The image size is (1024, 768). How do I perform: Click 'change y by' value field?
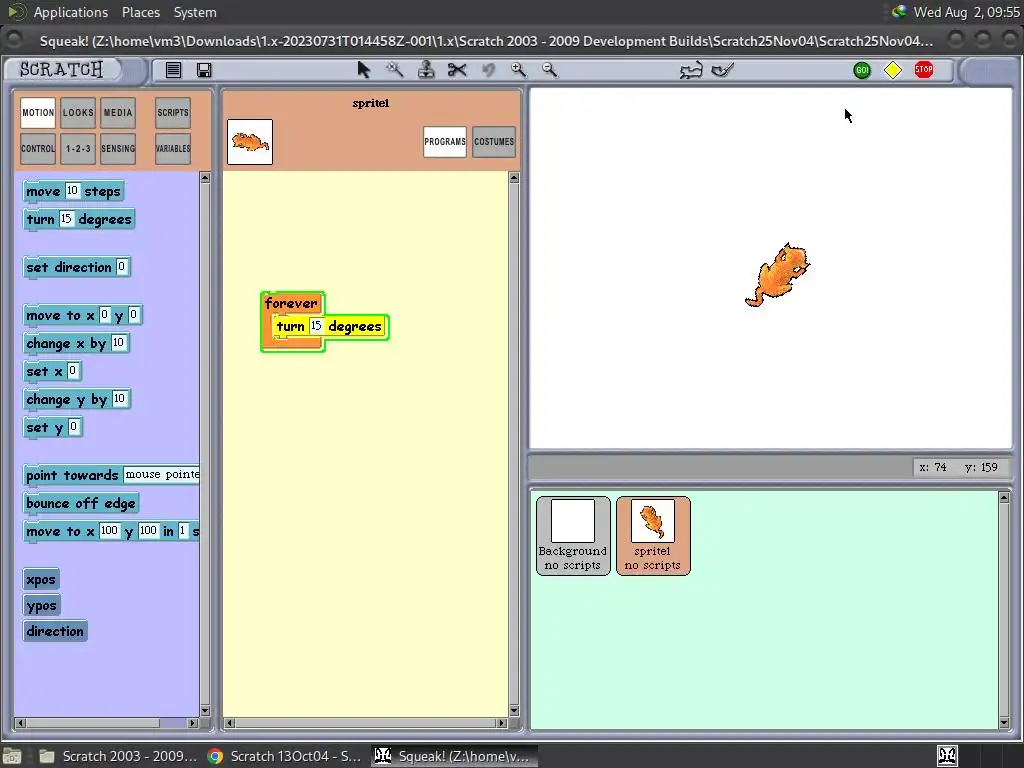pos(119,398)
